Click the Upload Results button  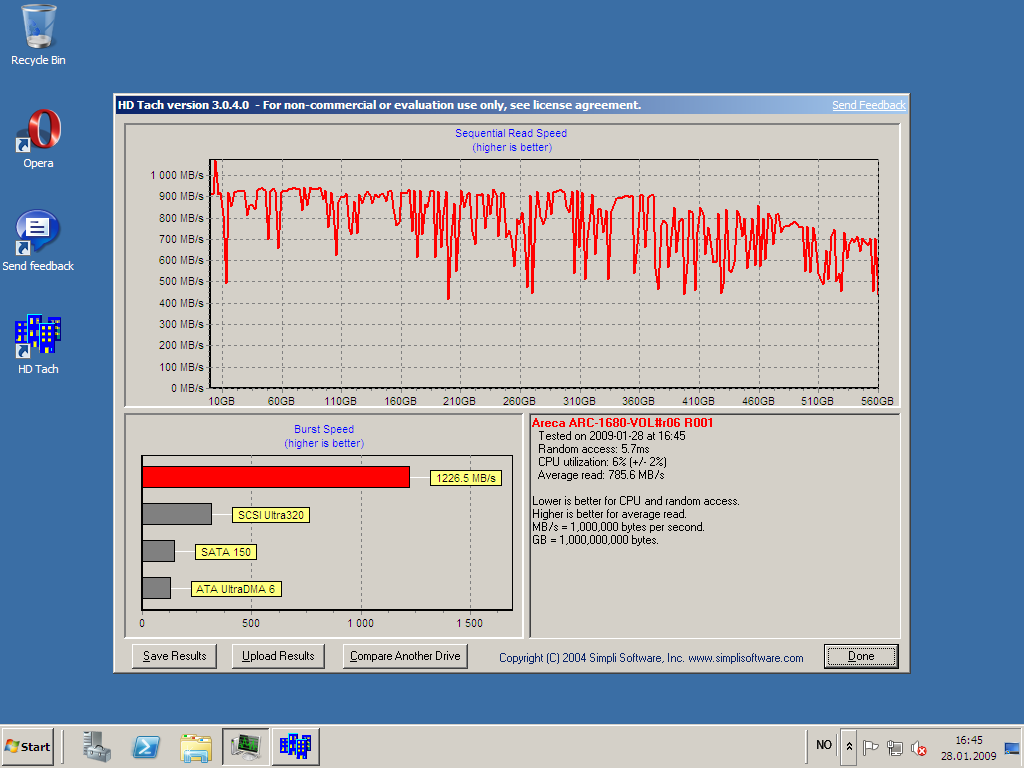pyautogui.click(x=278, y=656)
